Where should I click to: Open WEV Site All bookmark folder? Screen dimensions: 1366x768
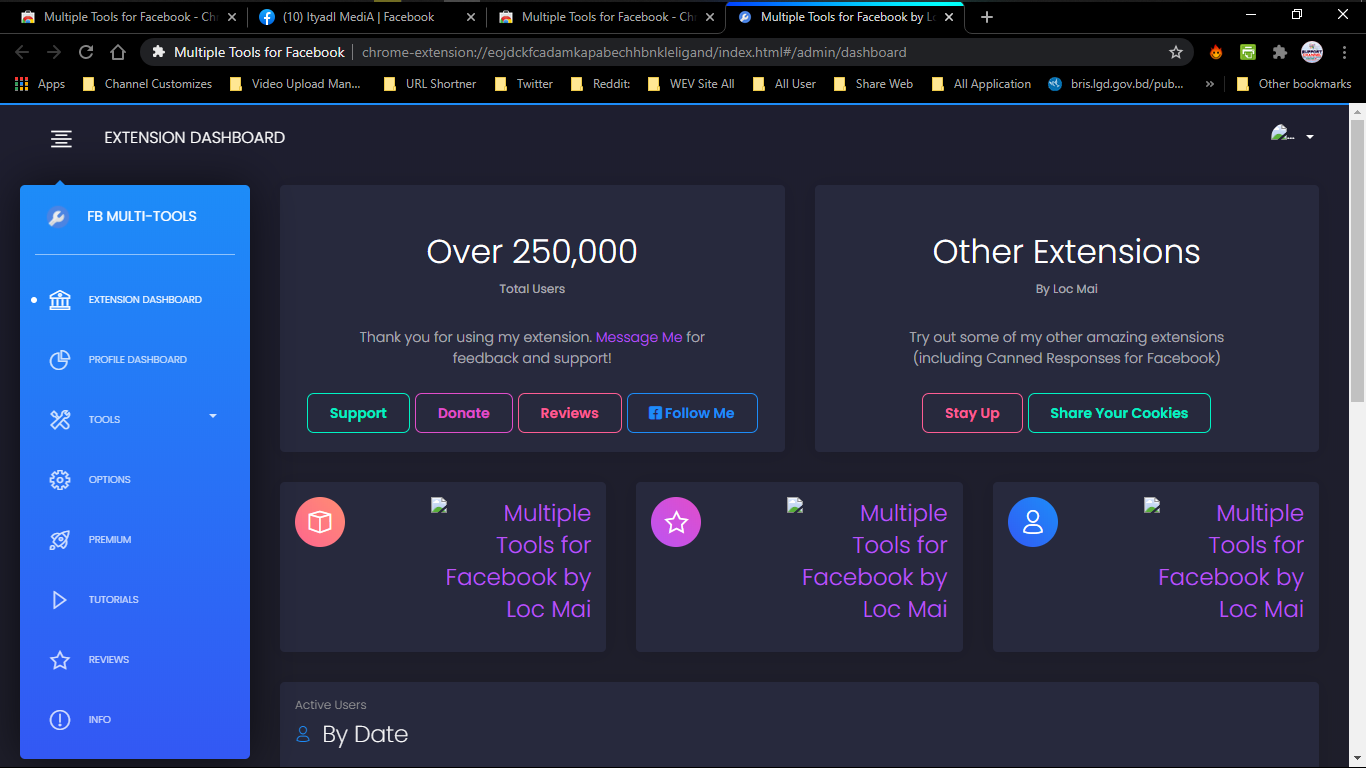(x=691, y=84)
